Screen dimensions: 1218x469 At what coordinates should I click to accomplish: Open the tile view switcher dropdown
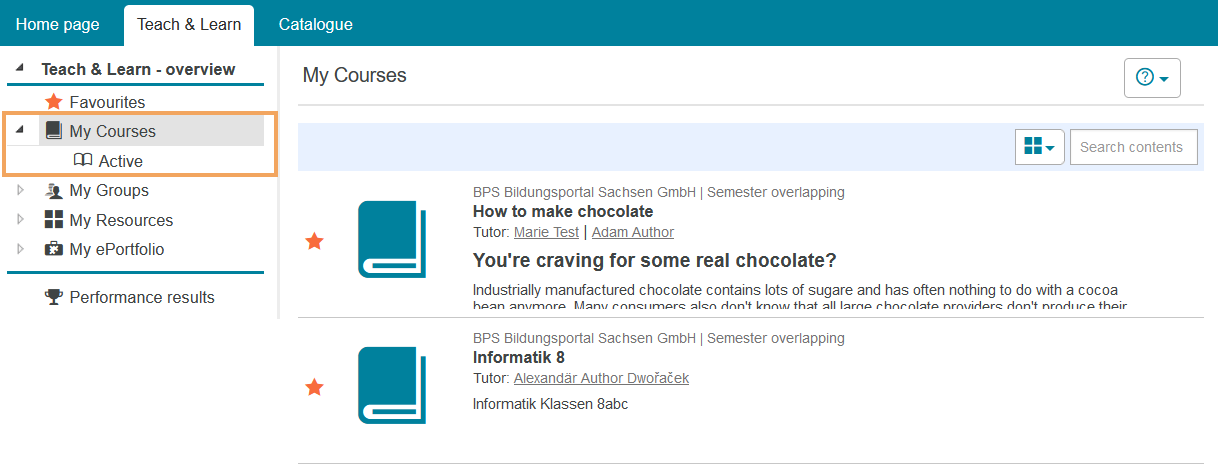[x=1040, y=147]
